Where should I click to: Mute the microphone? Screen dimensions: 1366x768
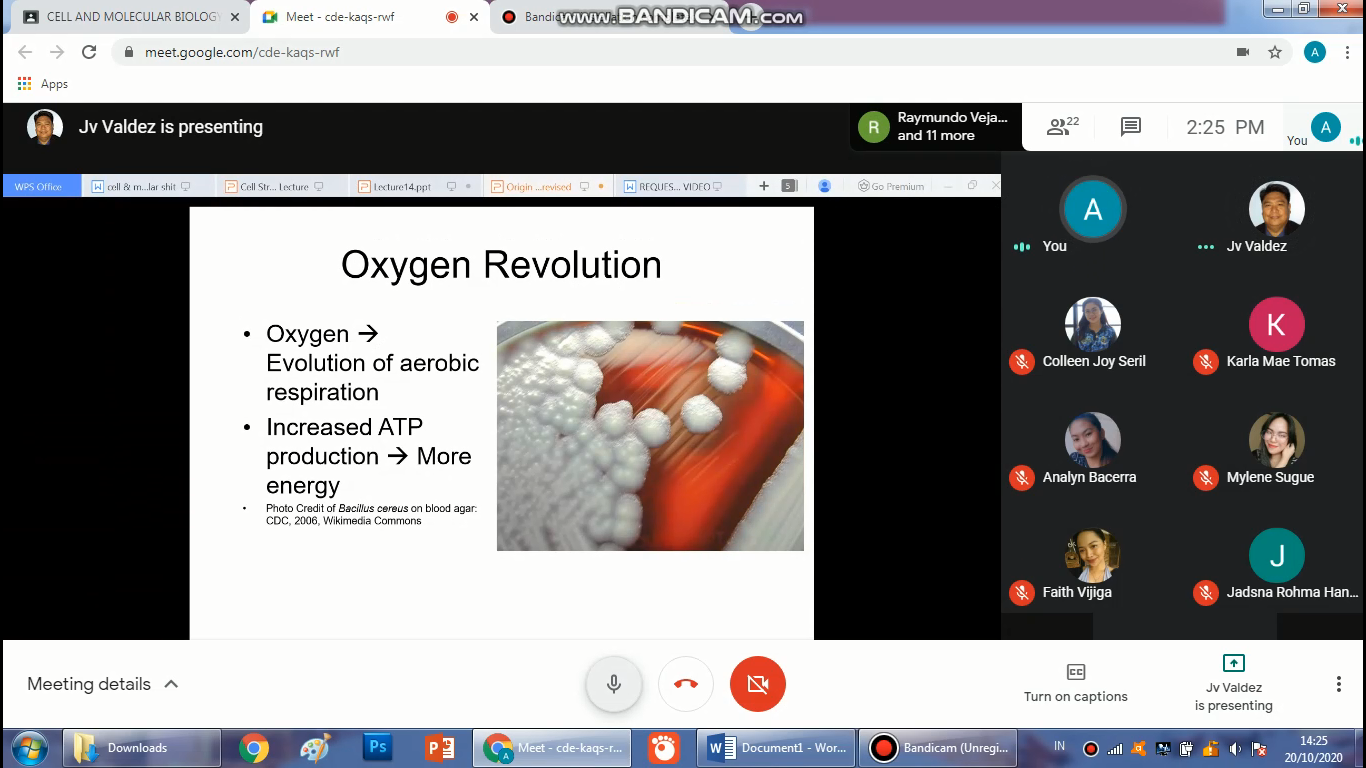[x=613, y=684]
